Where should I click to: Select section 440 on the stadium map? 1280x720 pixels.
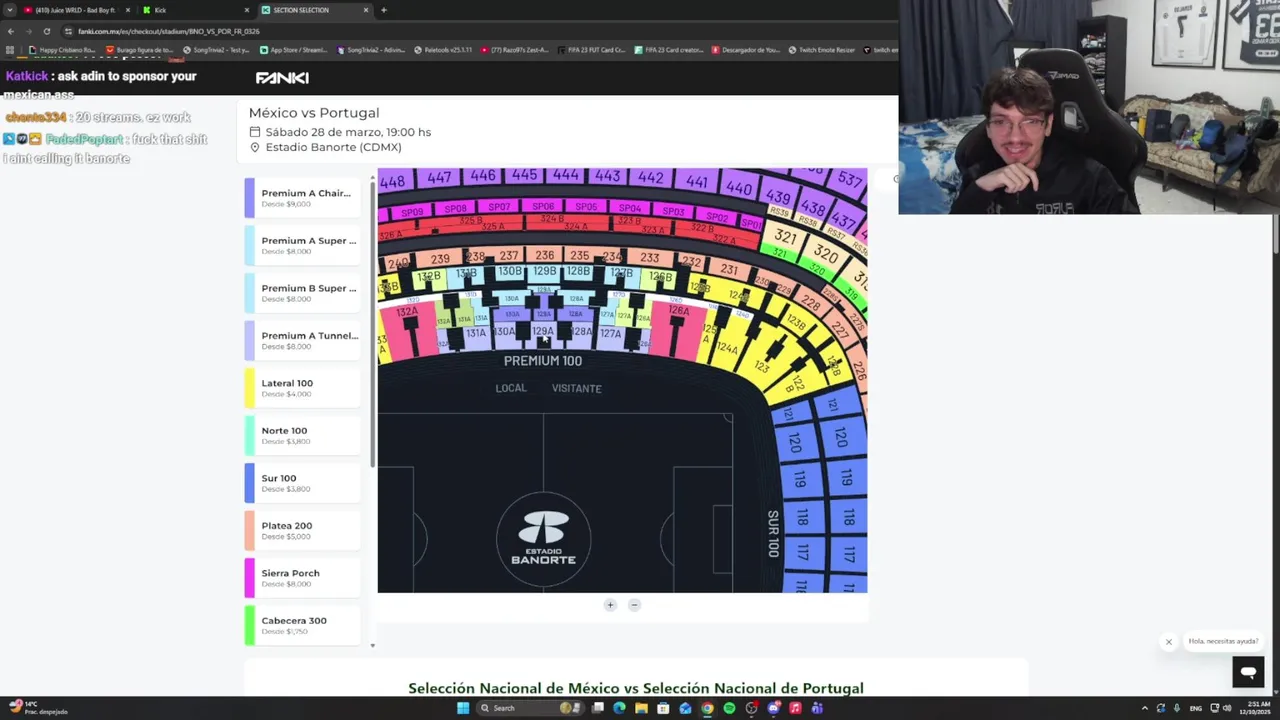coord(739,187)
